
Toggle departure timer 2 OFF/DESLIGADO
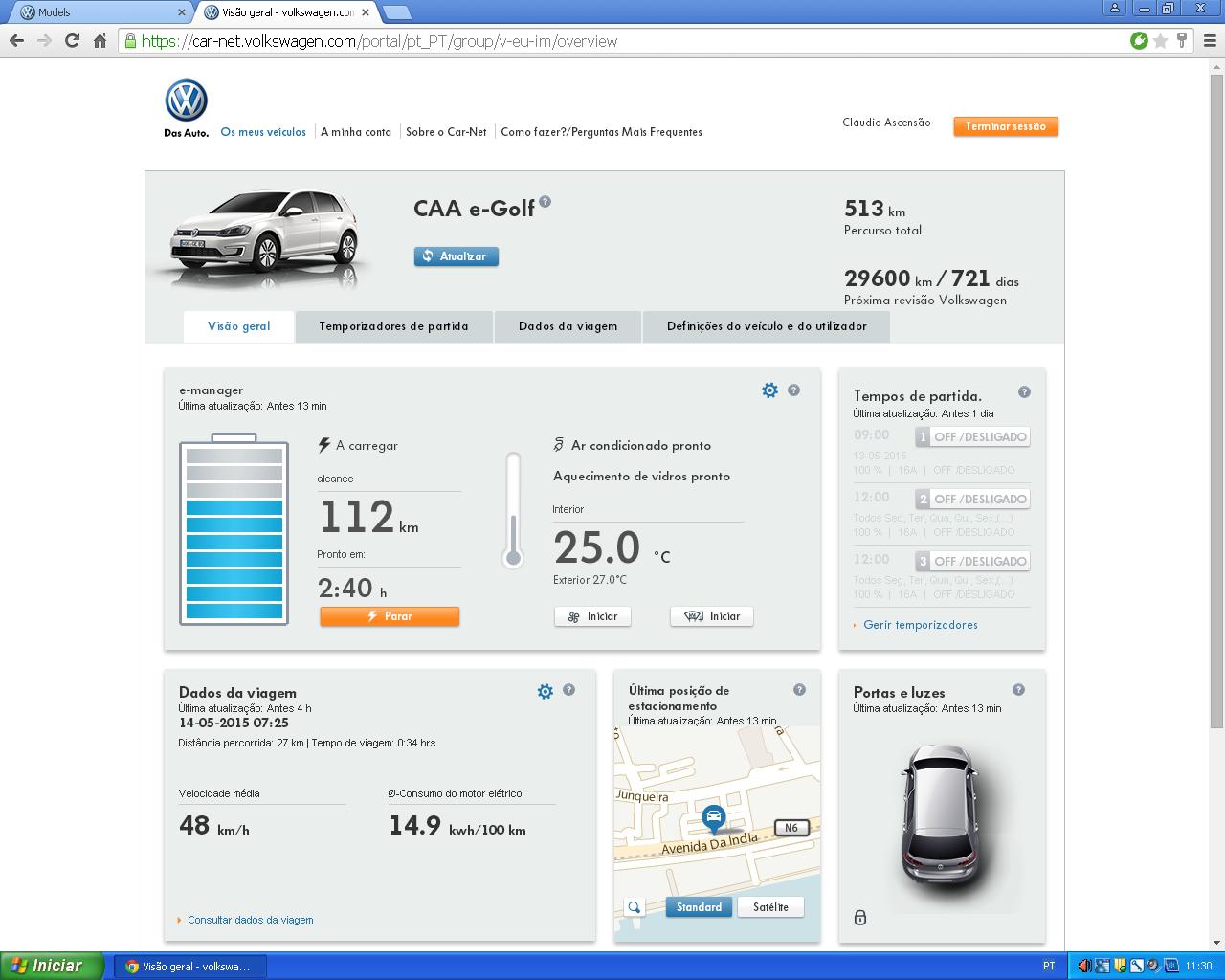[x=972, y=499]
